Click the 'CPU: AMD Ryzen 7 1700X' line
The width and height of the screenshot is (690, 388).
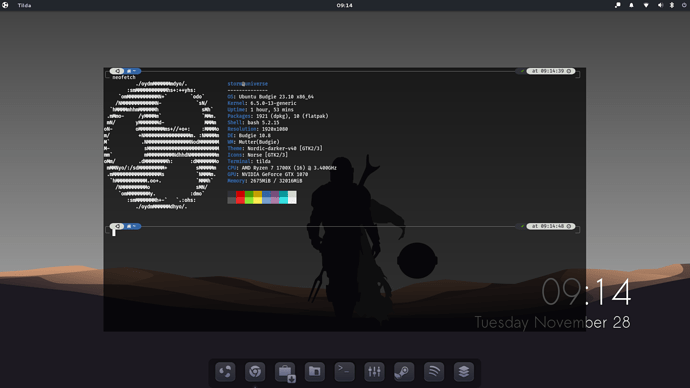coord(282,168)
